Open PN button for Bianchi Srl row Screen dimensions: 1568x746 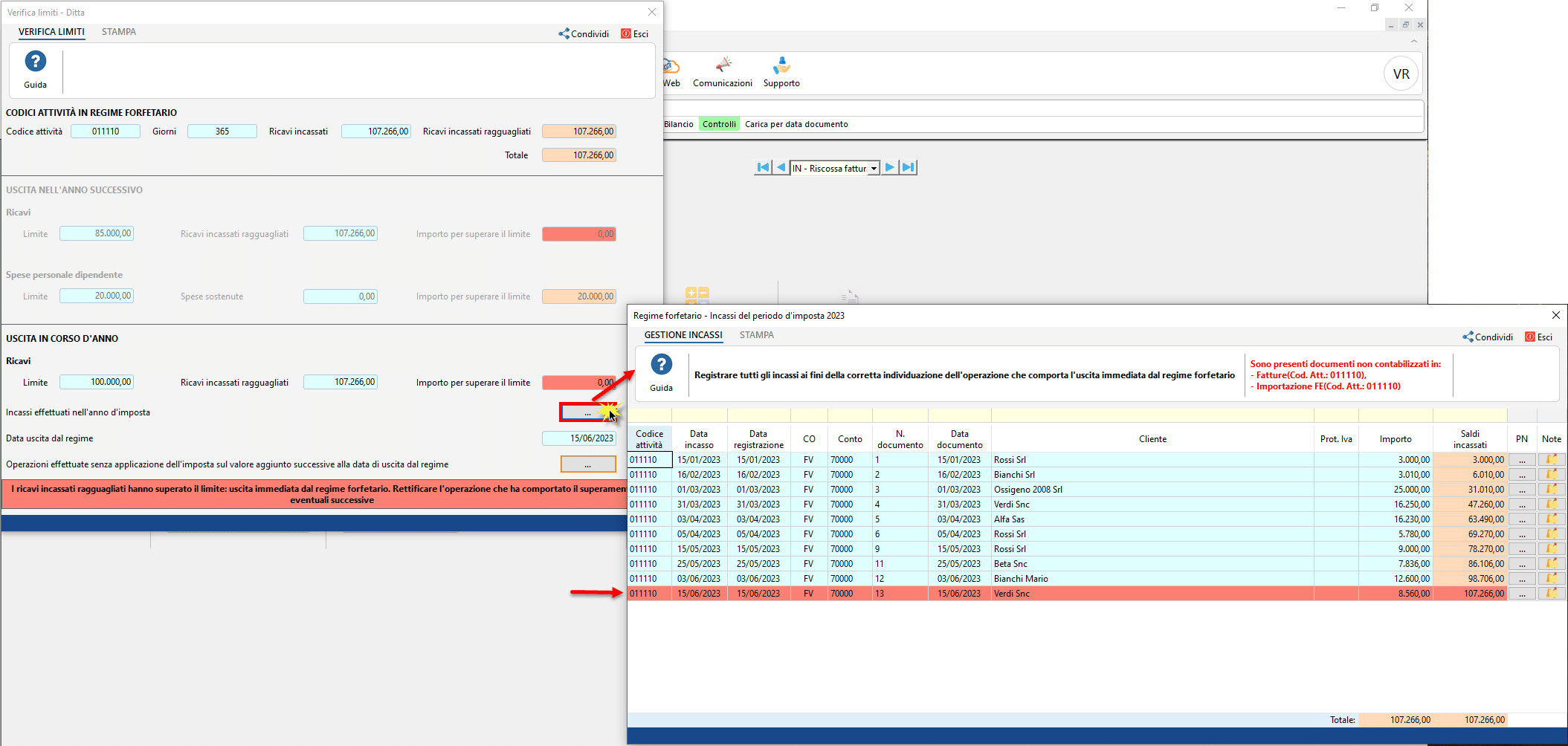(x=1522, y=475)
